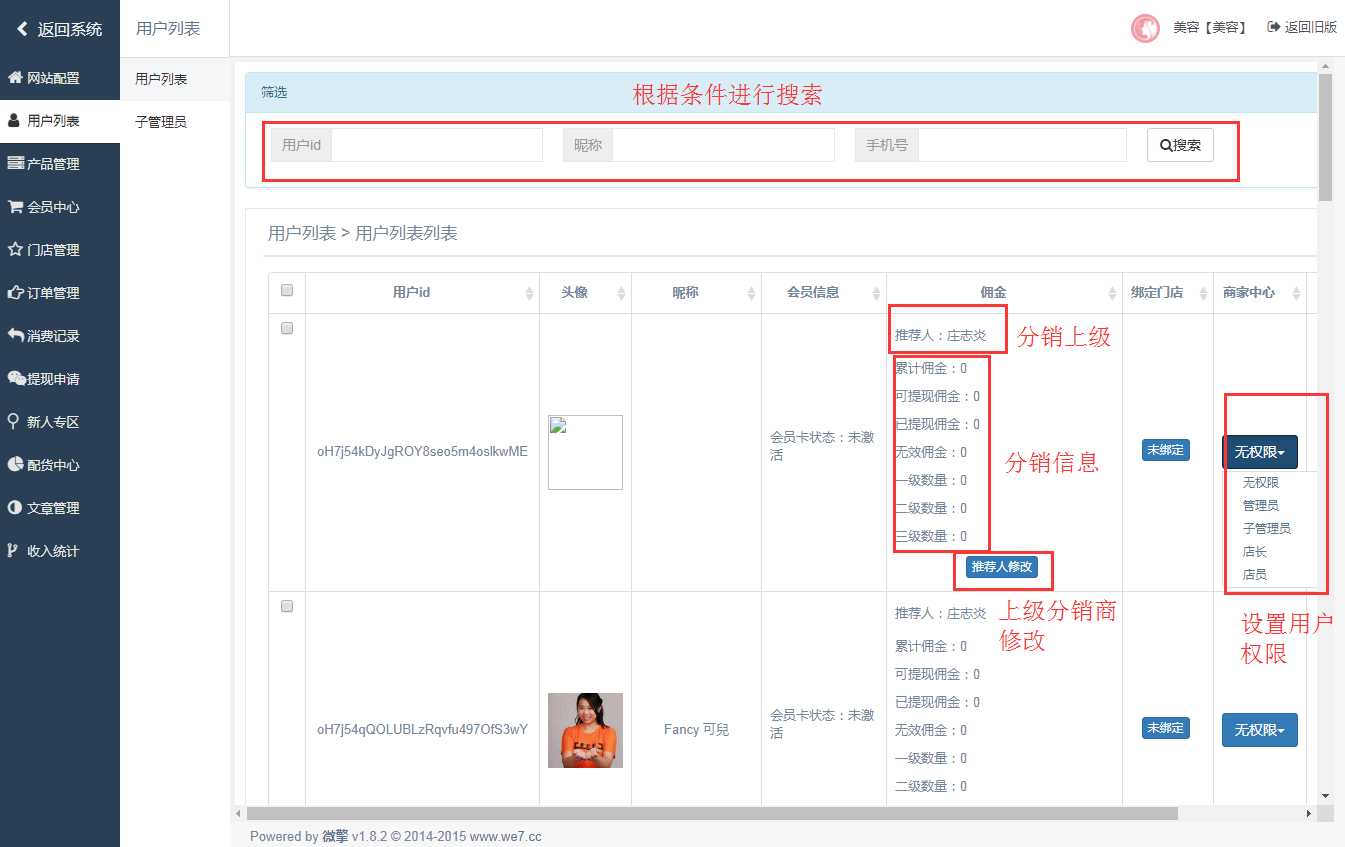Choose 管理员 from the open permission menu
This screenshot has height=847, width=1345.
pyautogui.click(x=1260, y=505)
